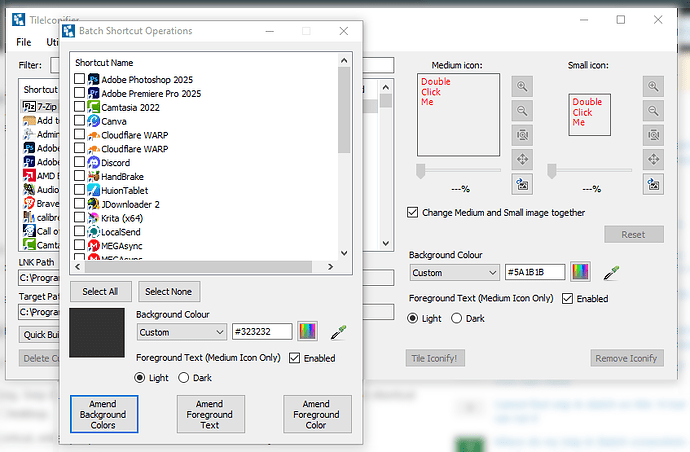
Task: Click the JDownloader 2 icon
Action: [93, 204]
